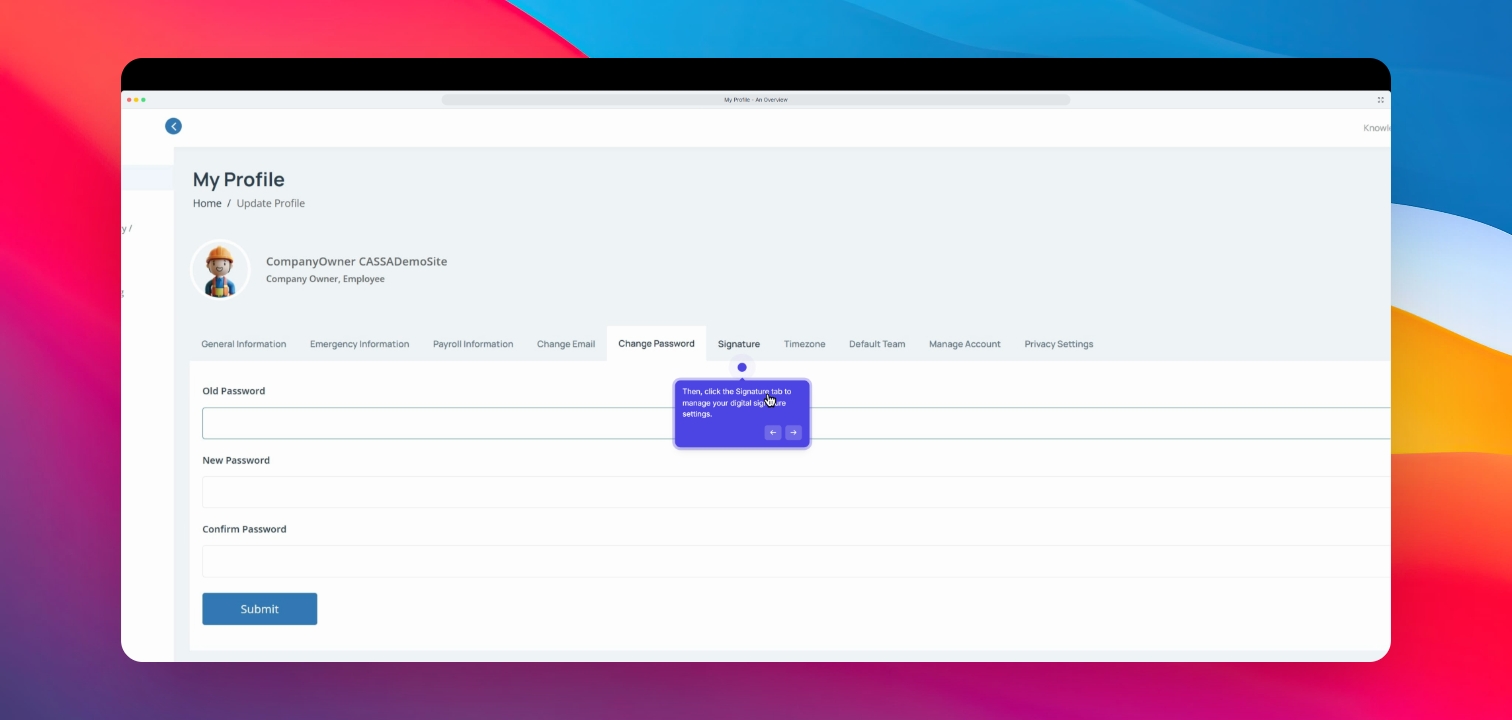Select the Change Email tab
The image size is (1512, 720).
pos(566,344)
